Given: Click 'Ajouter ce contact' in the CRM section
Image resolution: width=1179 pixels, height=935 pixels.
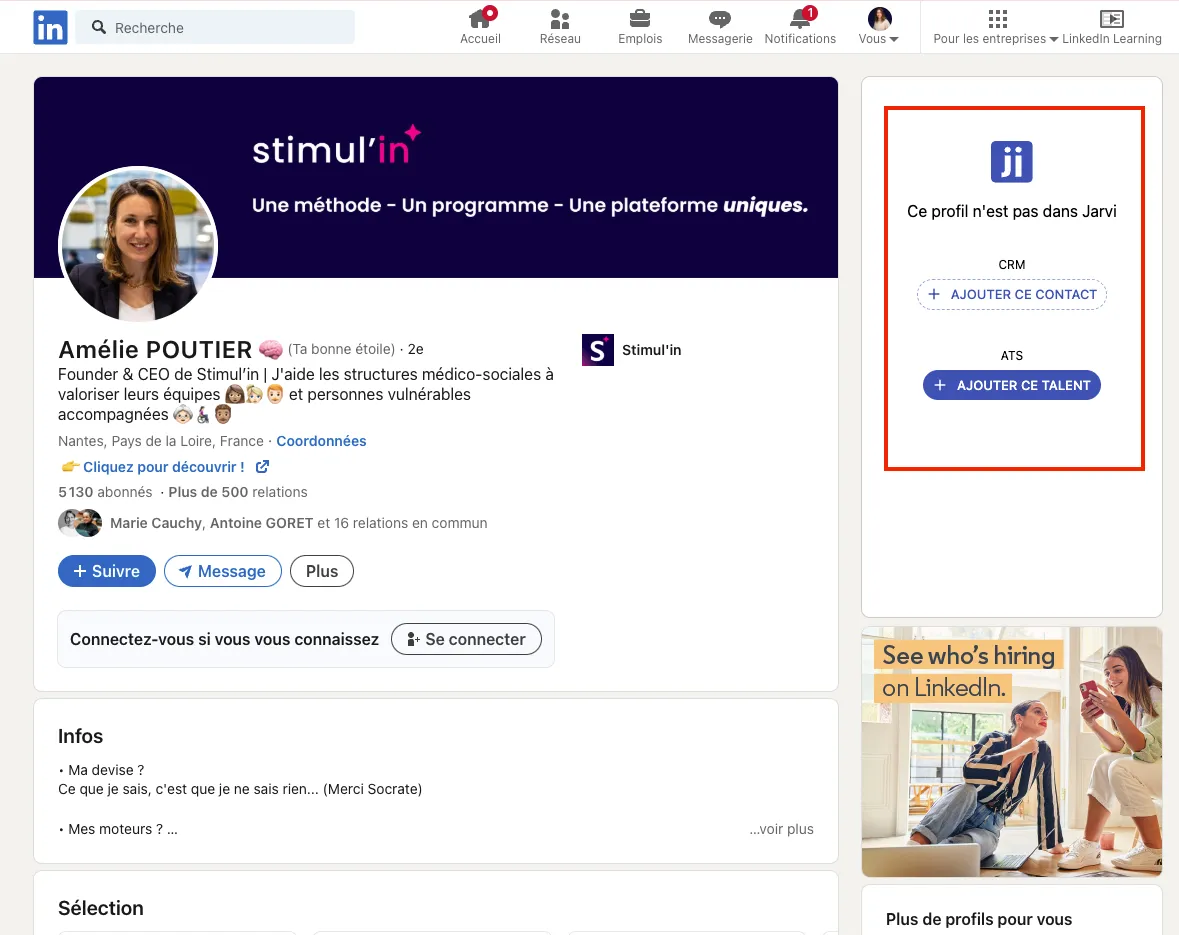Looking at the screenshot, I should click(x=1011, y=294).
